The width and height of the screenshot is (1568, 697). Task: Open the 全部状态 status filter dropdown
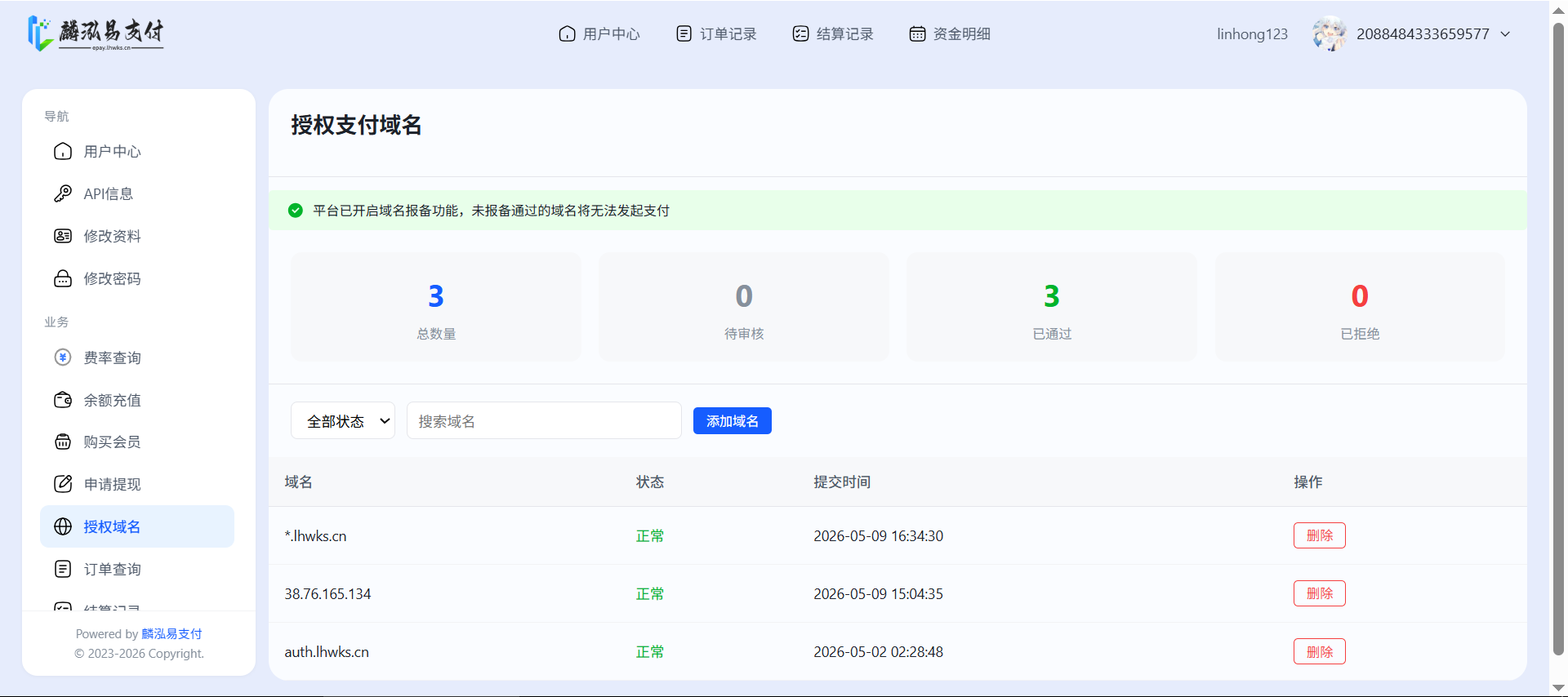click(343, 420)
